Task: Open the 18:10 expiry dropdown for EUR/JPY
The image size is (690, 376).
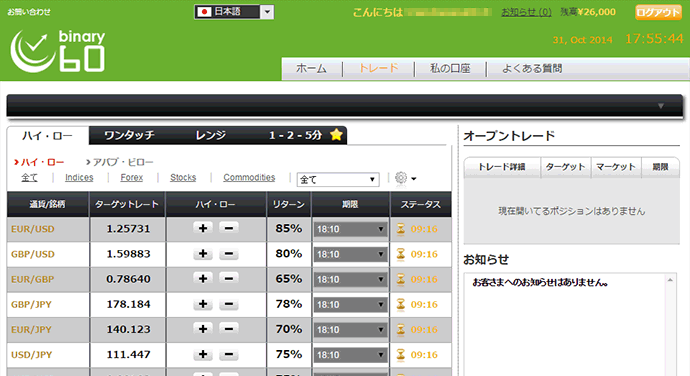Action: (350, 330)
